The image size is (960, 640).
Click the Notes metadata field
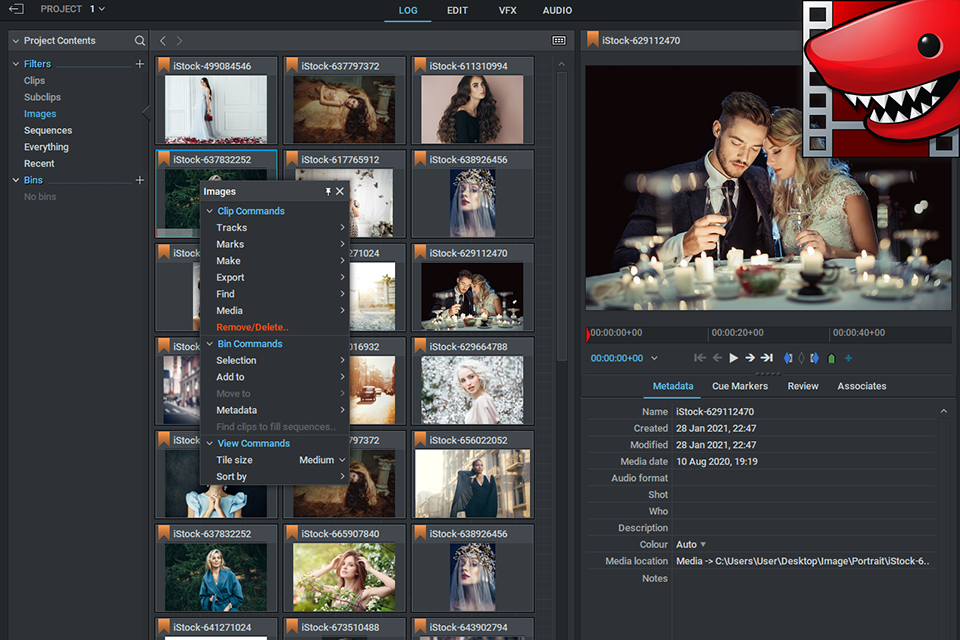(804, 578)
